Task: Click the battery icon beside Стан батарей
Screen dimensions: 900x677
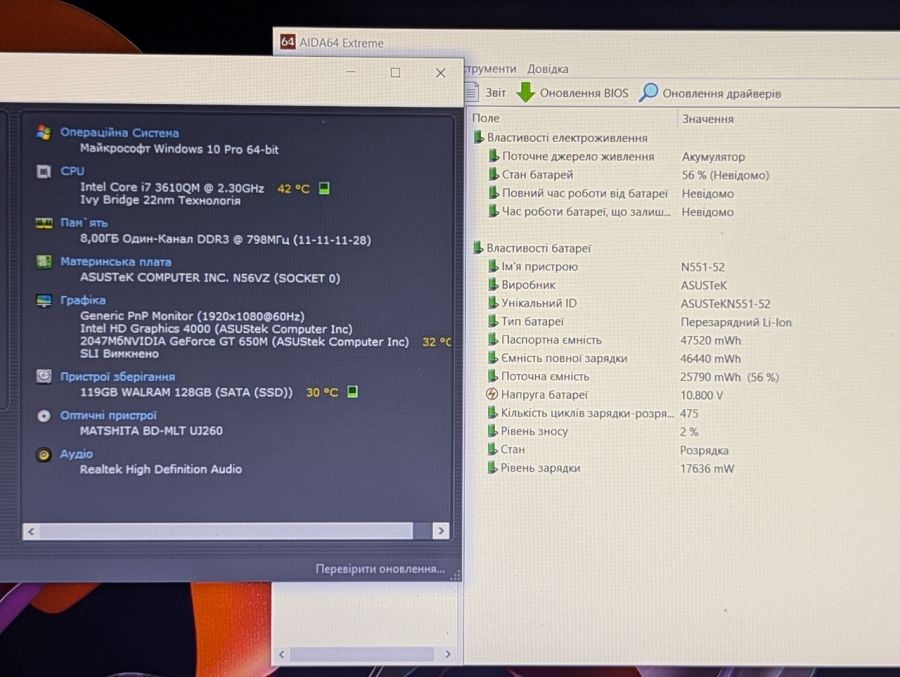Action: (x=493, y=174)
